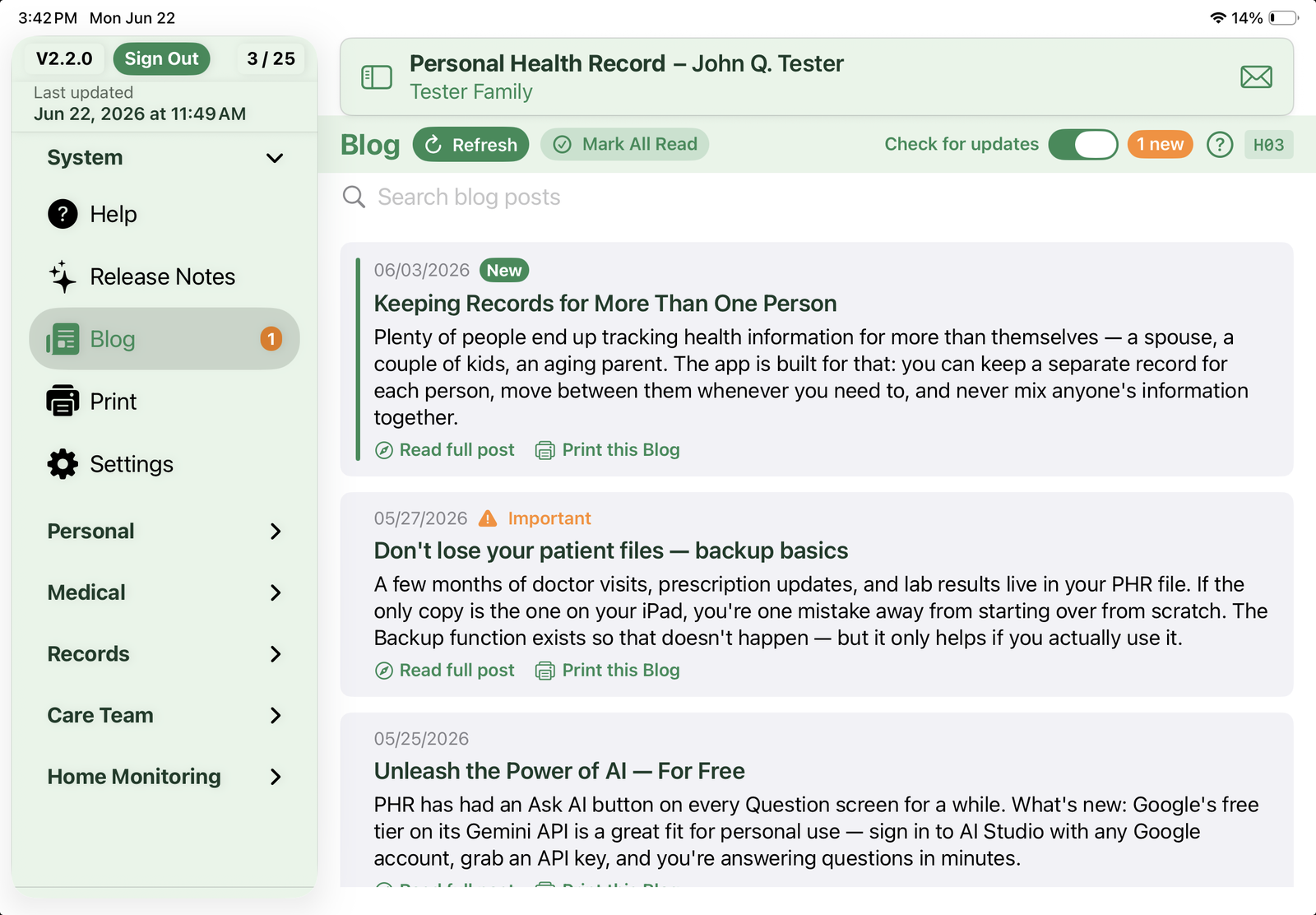
Task: Read full post about multiple people records
Action: [x=445, y=450]
